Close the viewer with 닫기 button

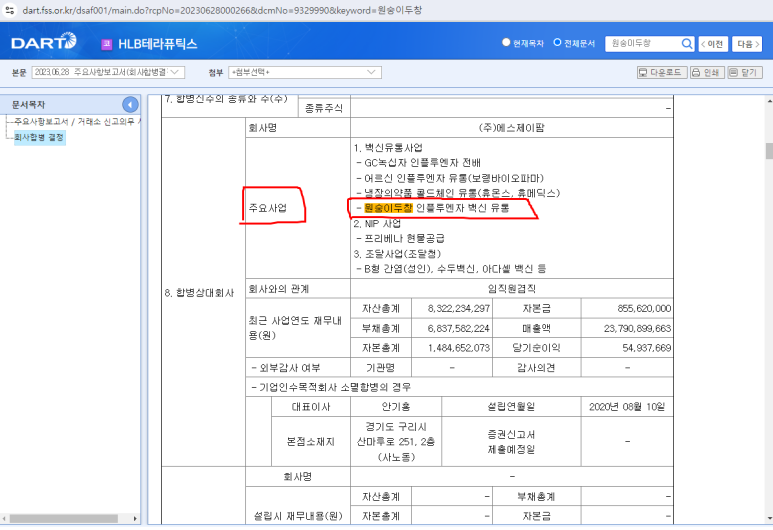click(x=745, y=73)
